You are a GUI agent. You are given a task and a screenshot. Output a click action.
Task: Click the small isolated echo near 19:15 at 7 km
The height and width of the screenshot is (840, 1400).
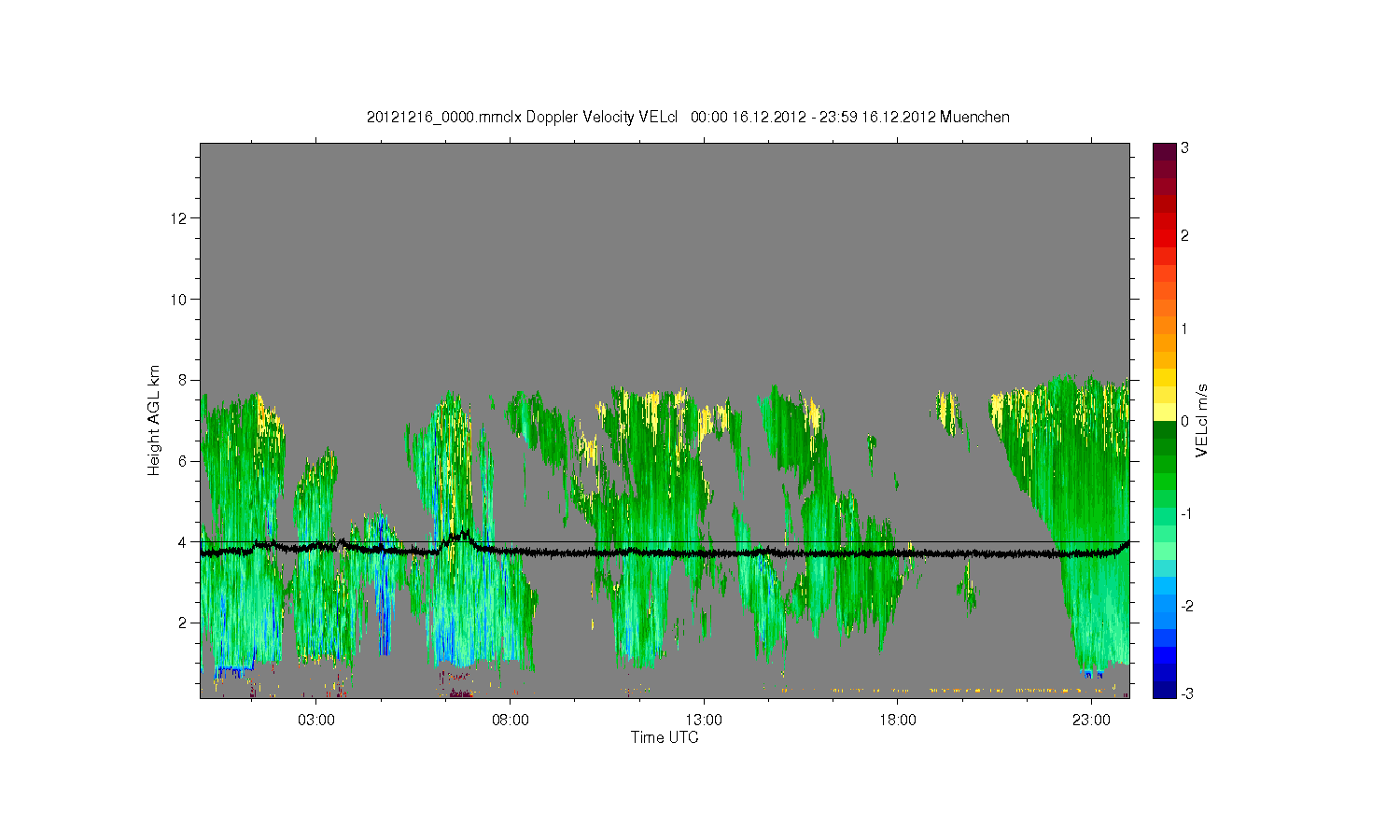pos(948,413)
